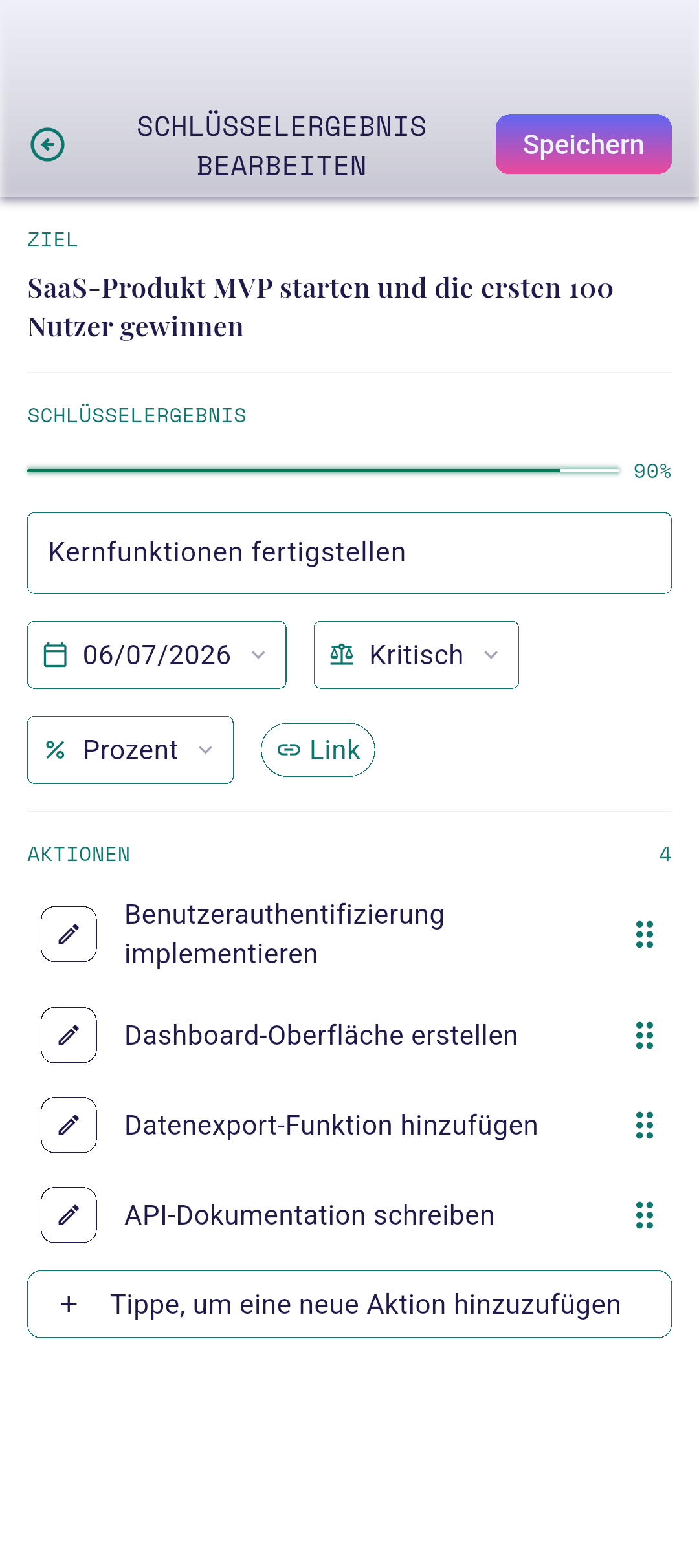
Task: Save changes with the Speichern button
Action: [x=584, y=144]
